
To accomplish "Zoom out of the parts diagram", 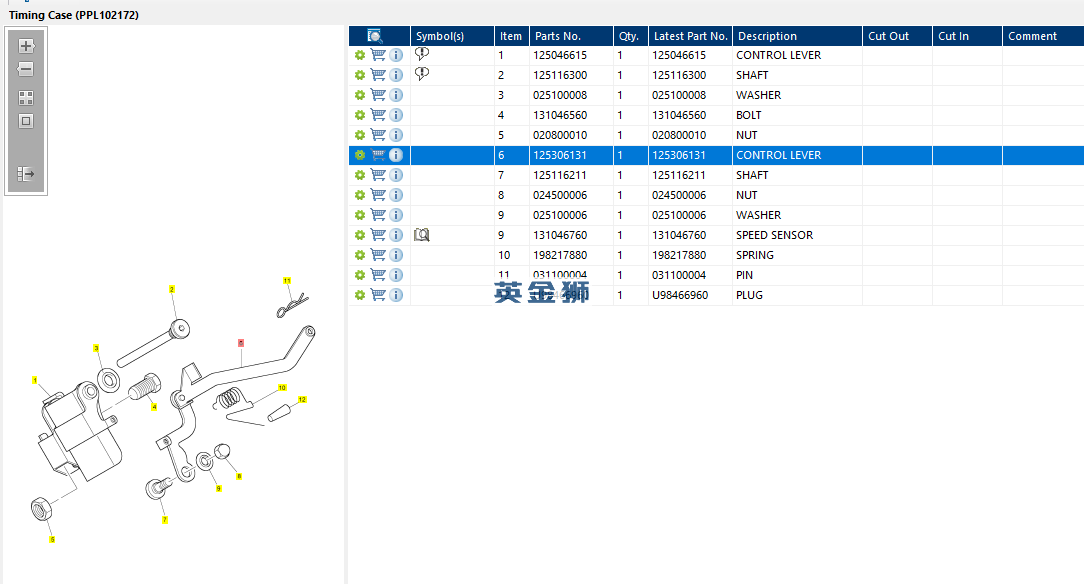I will (x=26, y=69).
